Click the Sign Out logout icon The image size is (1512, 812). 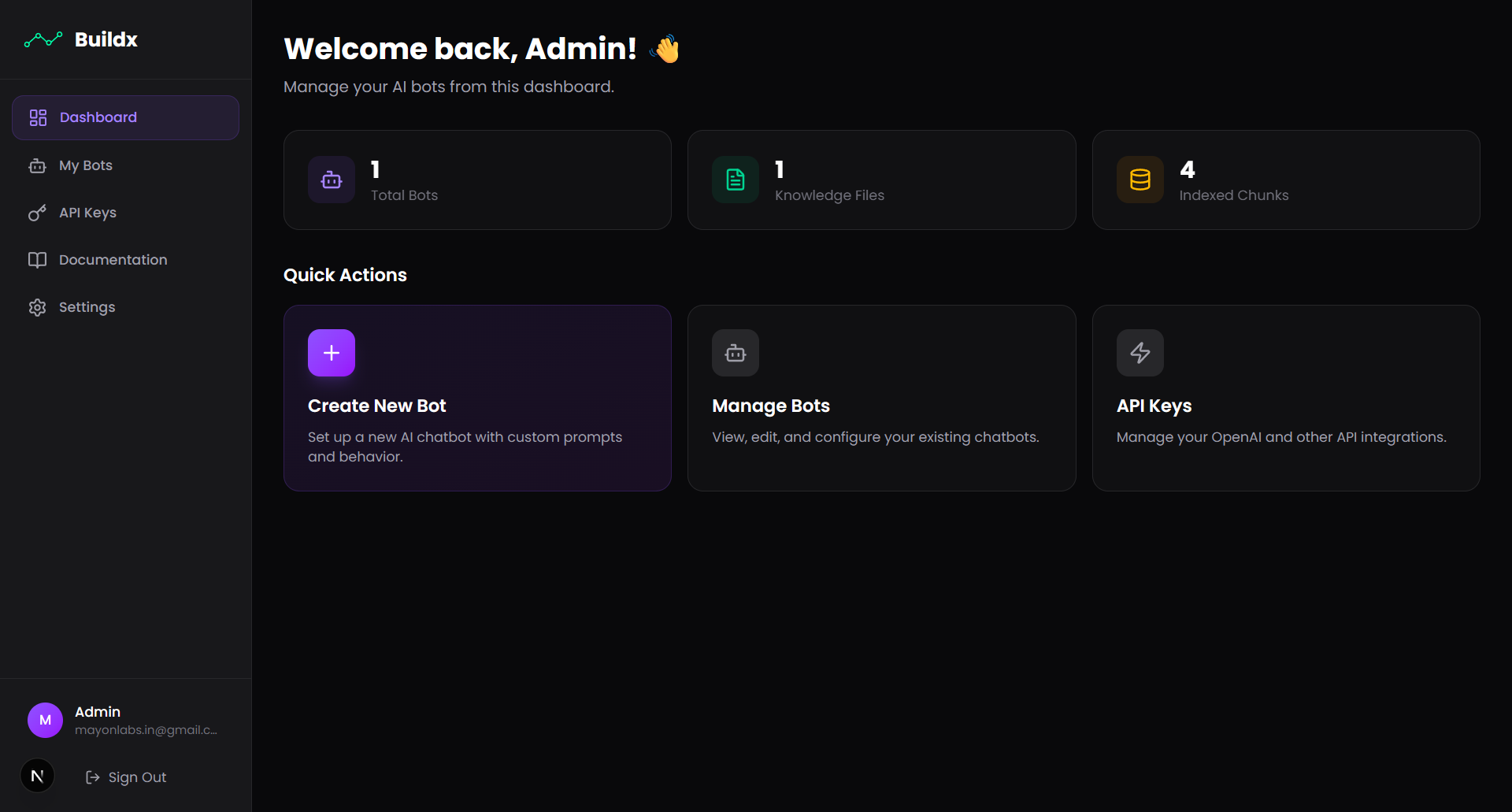92,777
